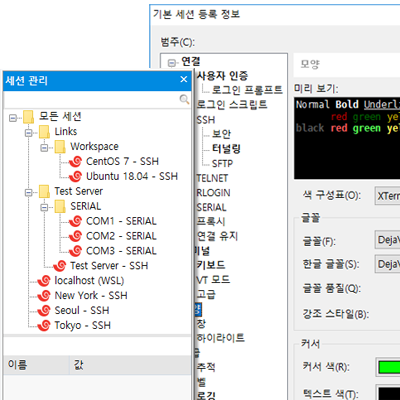The height and width of the screenshot is (400, 400).
Task: Select 연결 유지 in category tree
Action: click(217, 236)
